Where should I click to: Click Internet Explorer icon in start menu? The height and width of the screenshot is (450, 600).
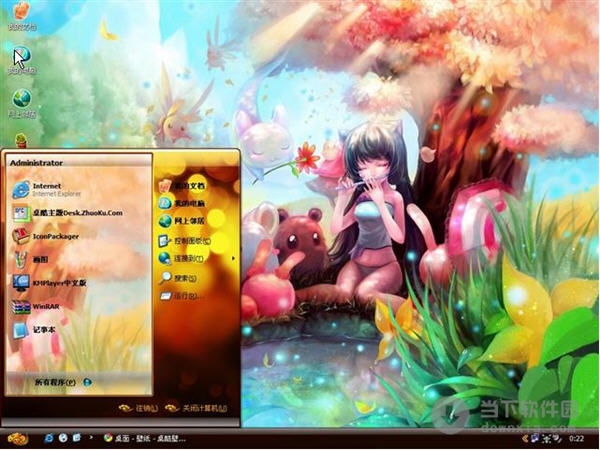point(21,190)
